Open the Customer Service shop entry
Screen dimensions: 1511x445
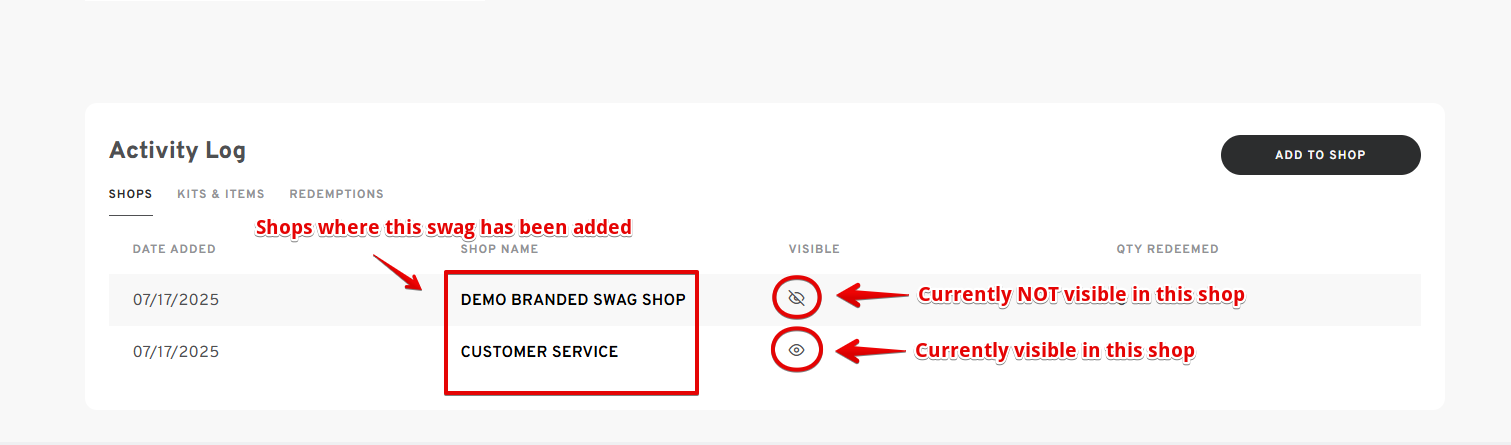coord(539,351)
